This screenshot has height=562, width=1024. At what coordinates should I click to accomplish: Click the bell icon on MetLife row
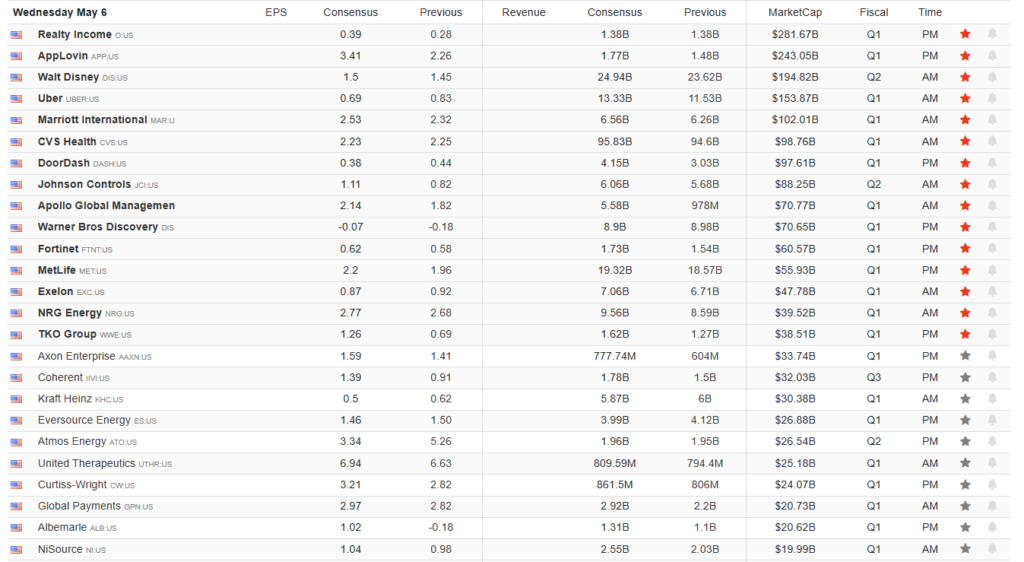pos(992,270)
